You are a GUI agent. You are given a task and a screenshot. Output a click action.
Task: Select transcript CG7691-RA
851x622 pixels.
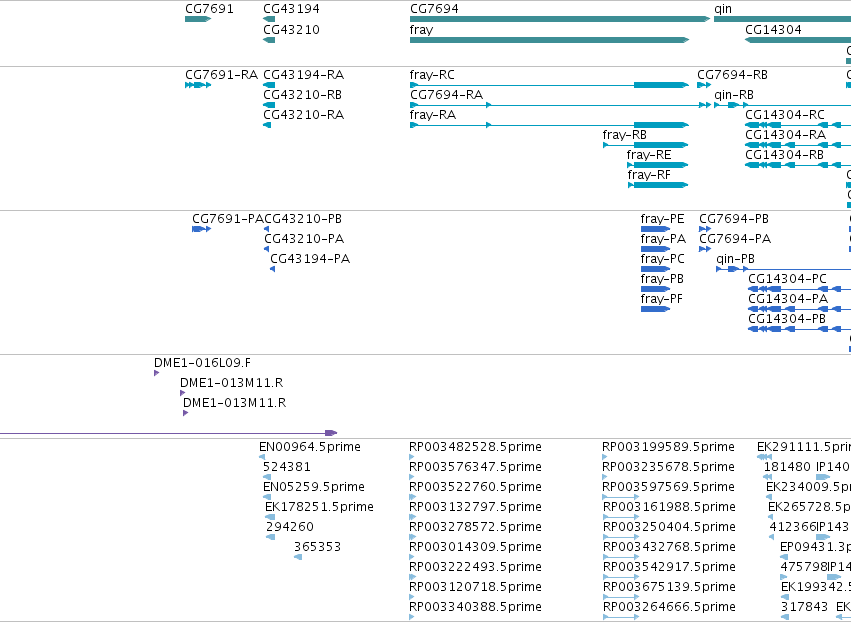(221, 75)
